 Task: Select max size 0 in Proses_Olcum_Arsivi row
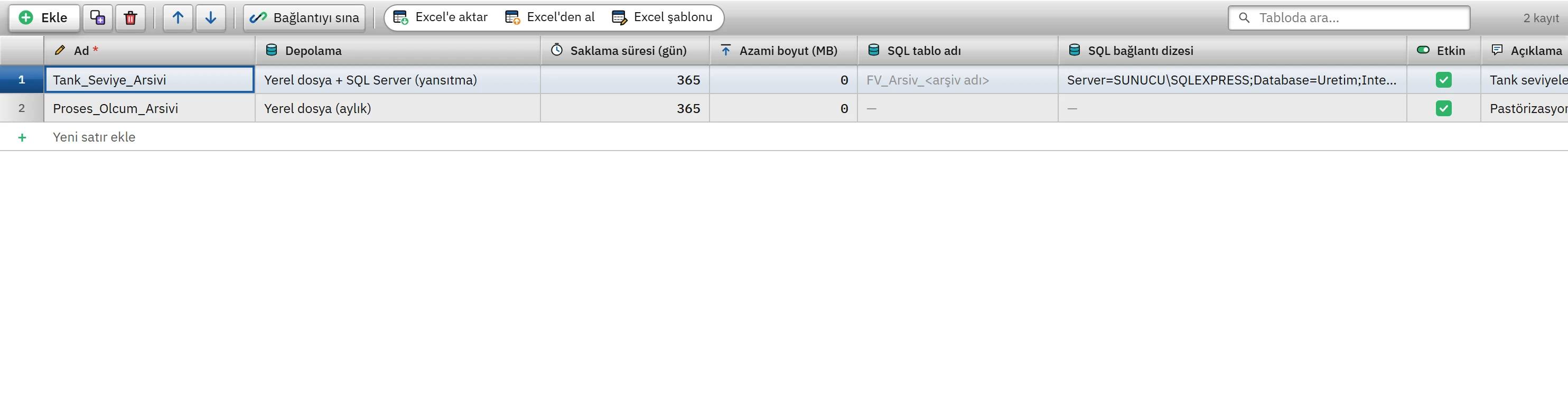click(x=783, y=108)
